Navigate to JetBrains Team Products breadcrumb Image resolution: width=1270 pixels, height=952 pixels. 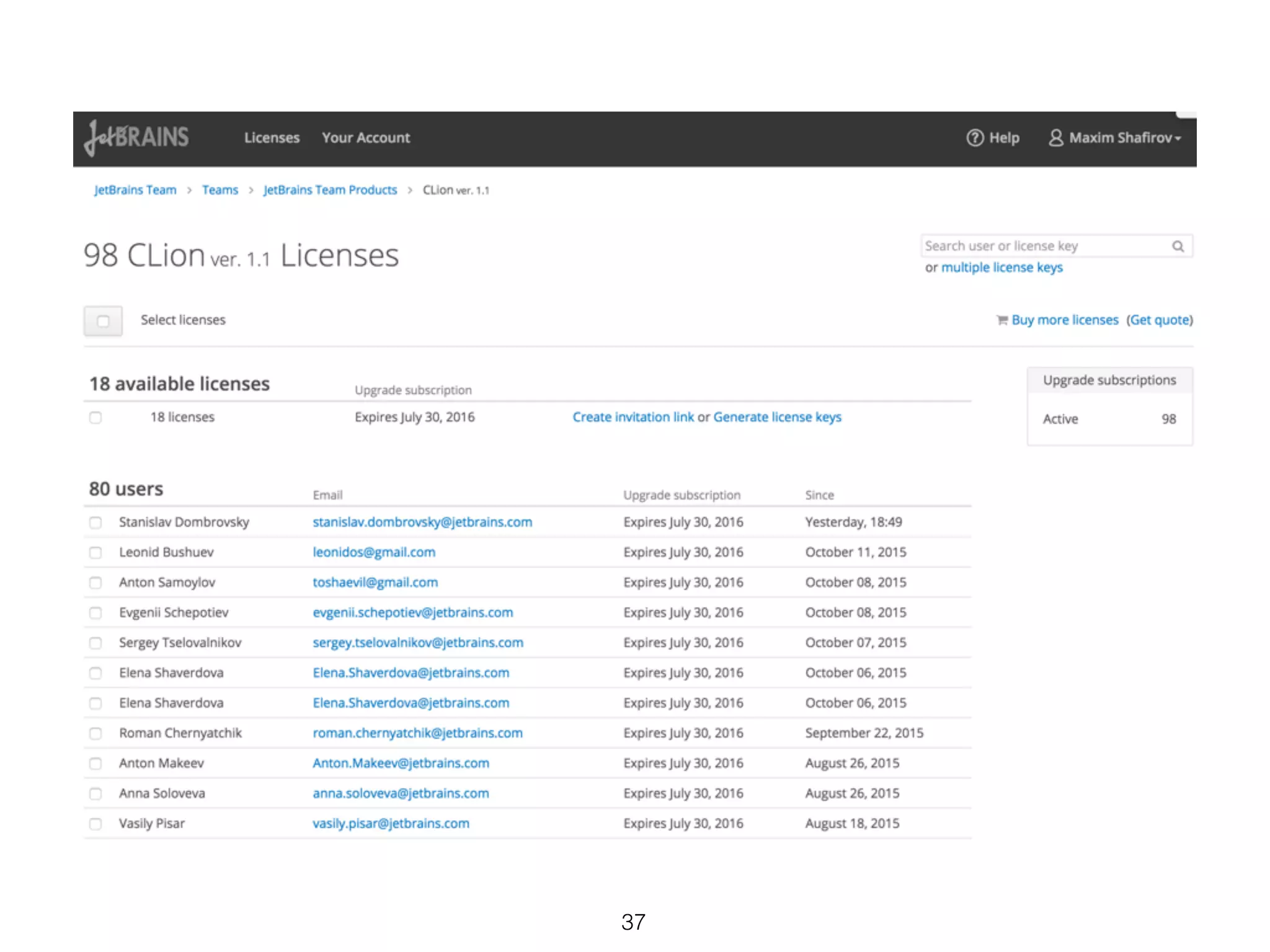(x=330, y=190)
